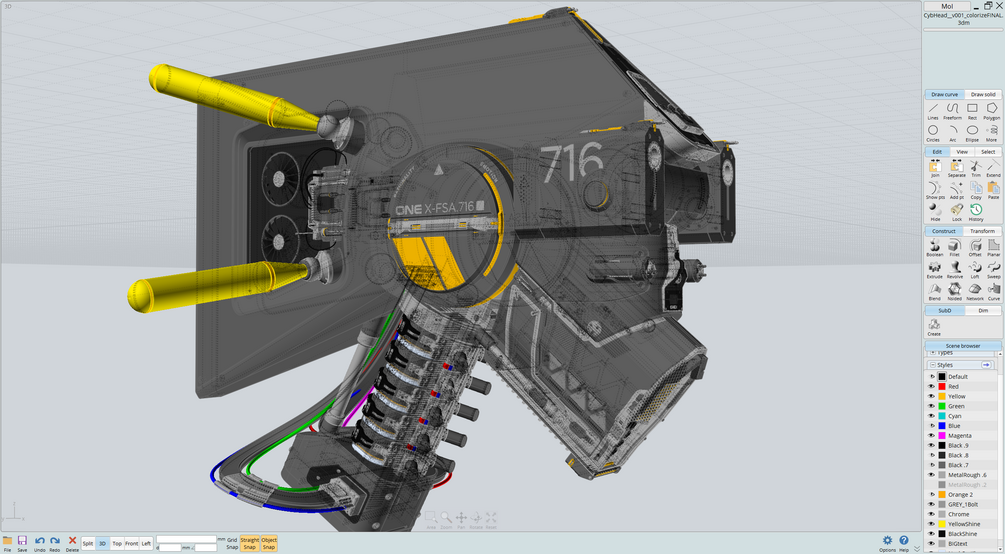The height and width of the screenshot is (554, 1005).
Task: Hide the Green style
Action: (931, 406)
